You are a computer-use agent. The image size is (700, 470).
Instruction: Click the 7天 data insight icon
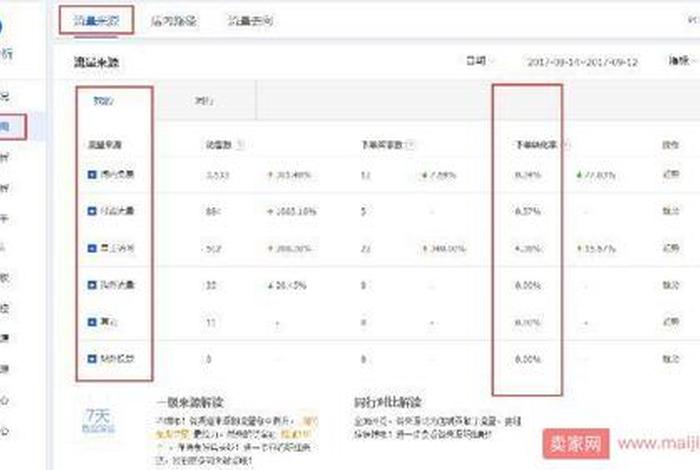[x=98, y=420]
